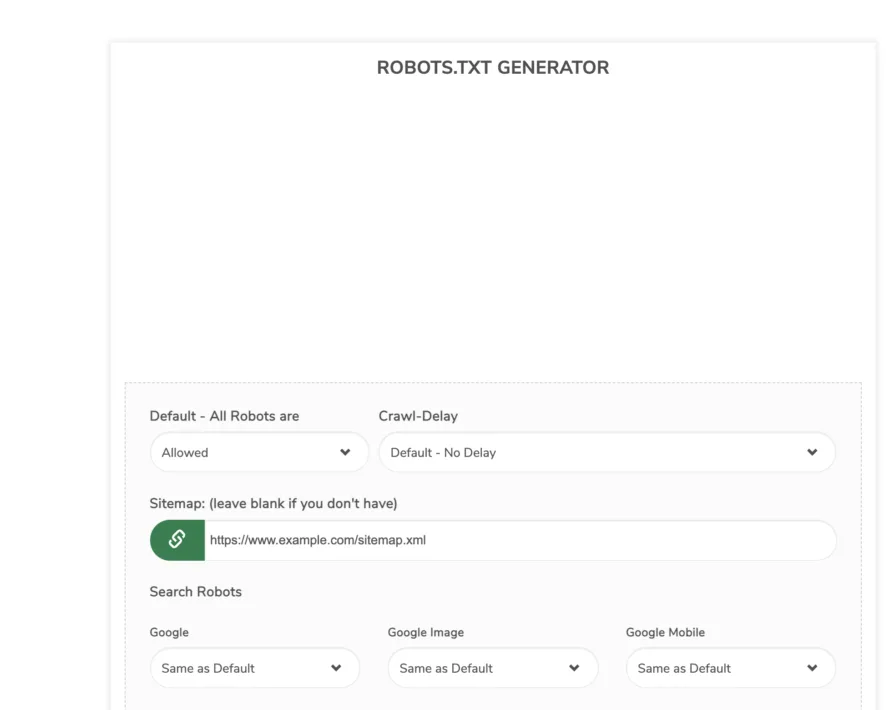Open the "Allowed" dropdown for all robots
The height and width of the screenshot is (710, 890).
coord(258,452)
